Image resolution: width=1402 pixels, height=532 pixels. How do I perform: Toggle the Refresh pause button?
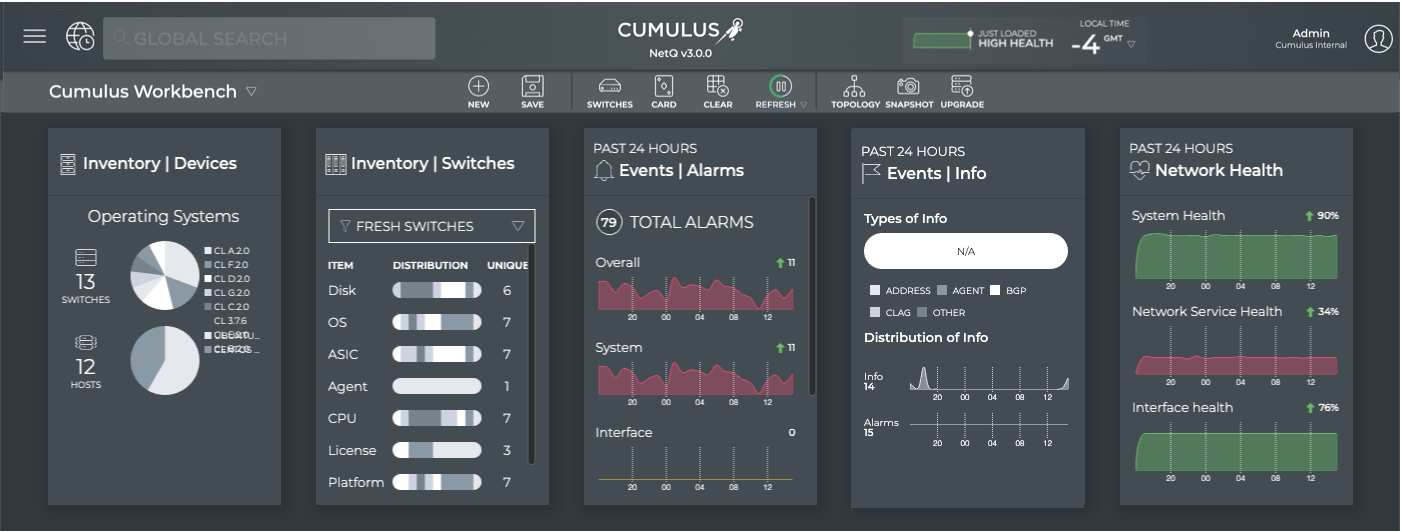780,86
